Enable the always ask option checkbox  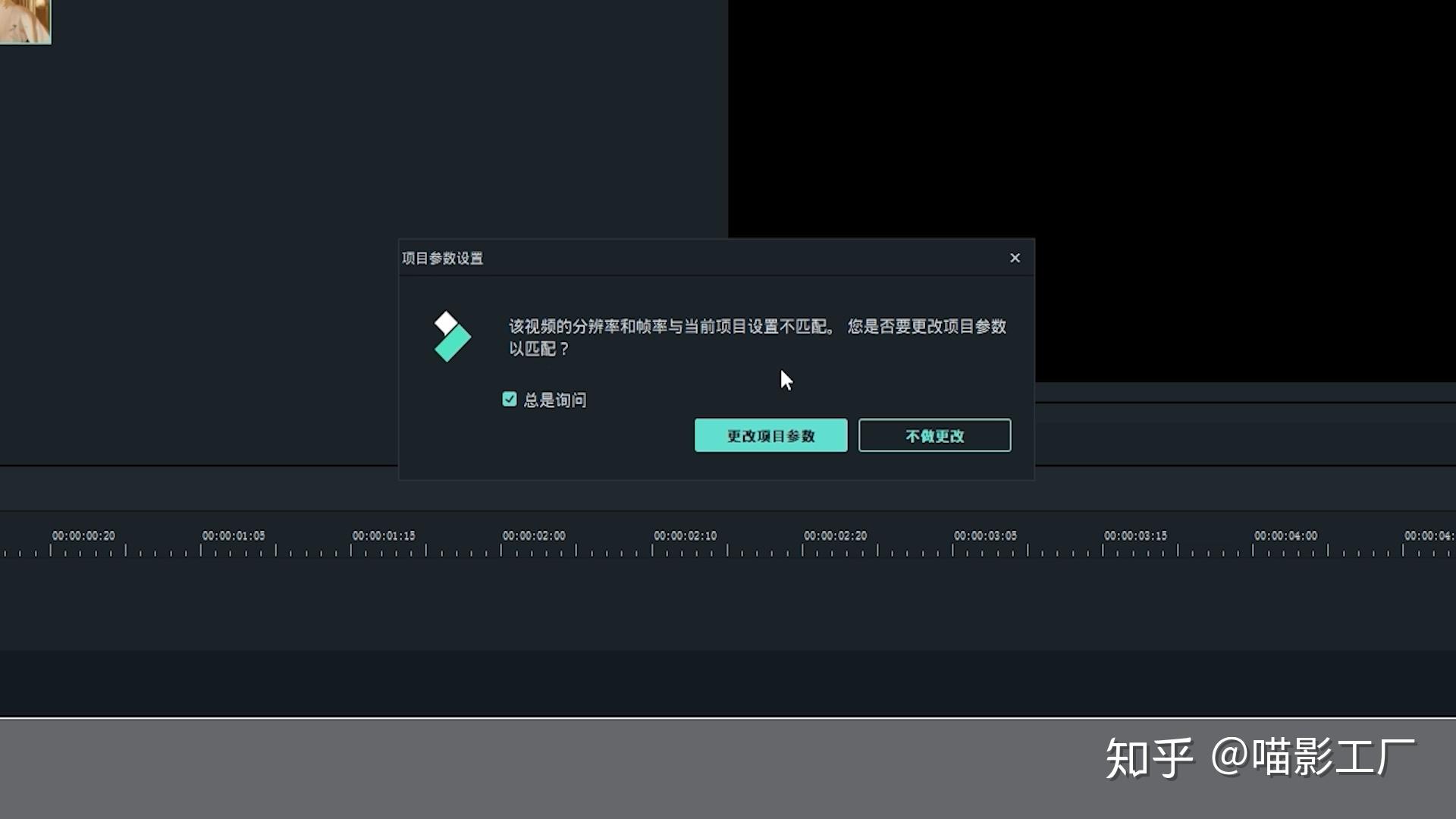point(509,399)
